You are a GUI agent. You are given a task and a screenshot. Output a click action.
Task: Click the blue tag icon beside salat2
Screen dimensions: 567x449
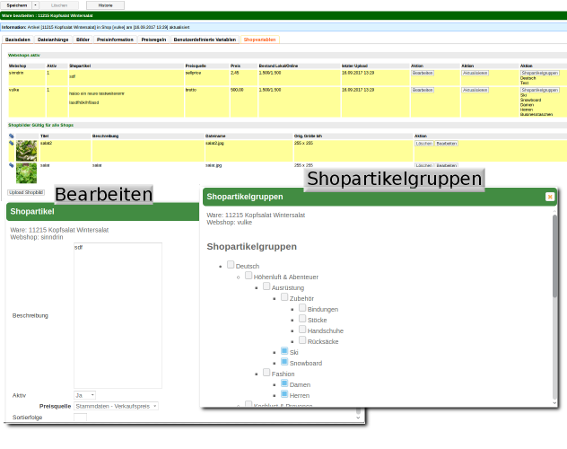[x=11, y=143]
